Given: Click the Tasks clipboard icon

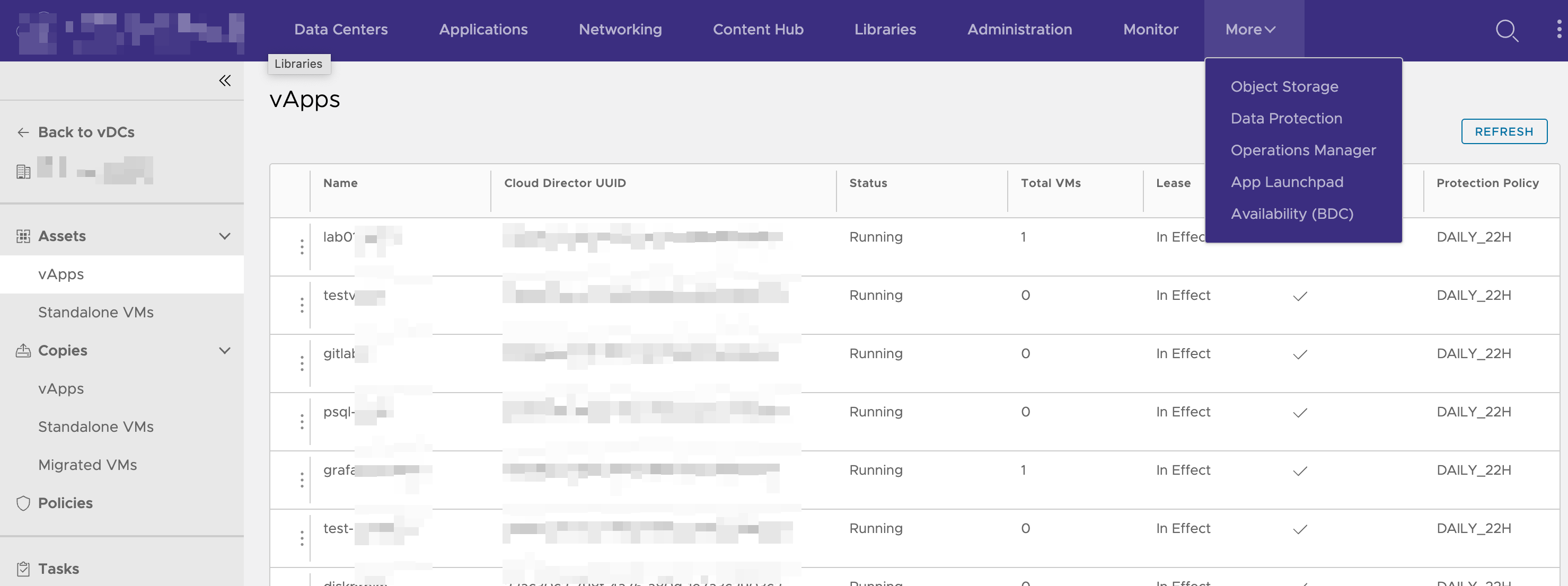Looking at the screenshot, I should click(x=23, y=569).
